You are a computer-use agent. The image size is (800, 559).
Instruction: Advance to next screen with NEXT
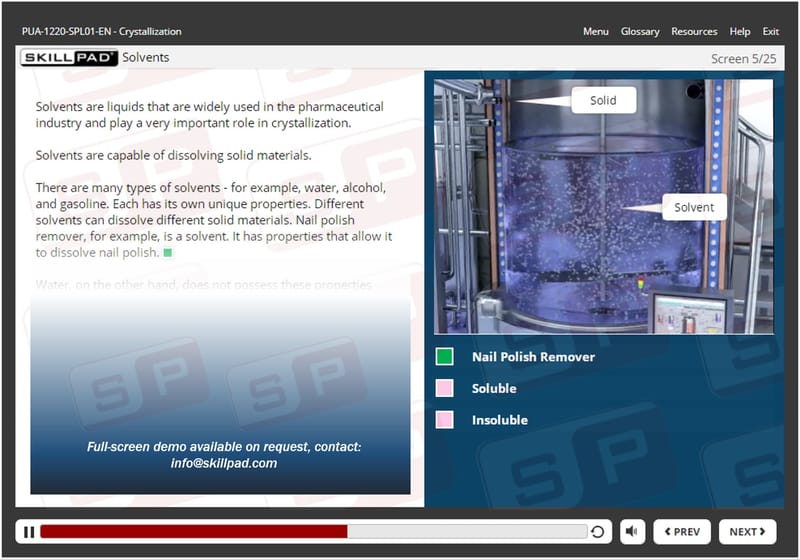747,532
